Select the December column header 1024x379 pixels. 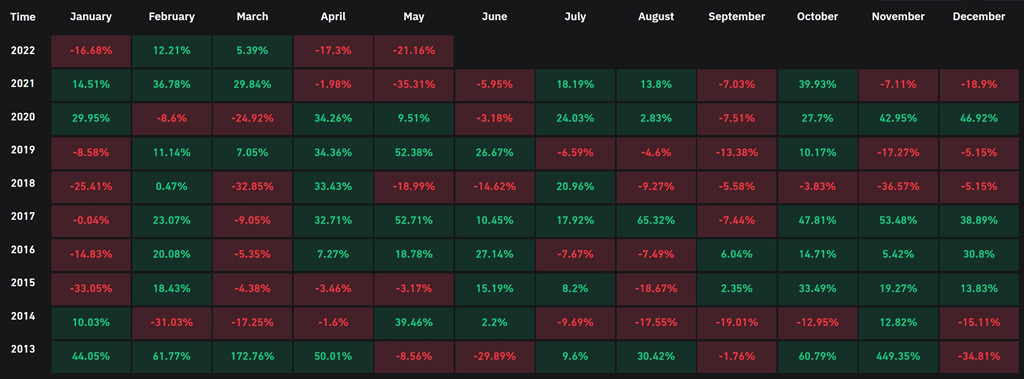[x=979, y=17]
